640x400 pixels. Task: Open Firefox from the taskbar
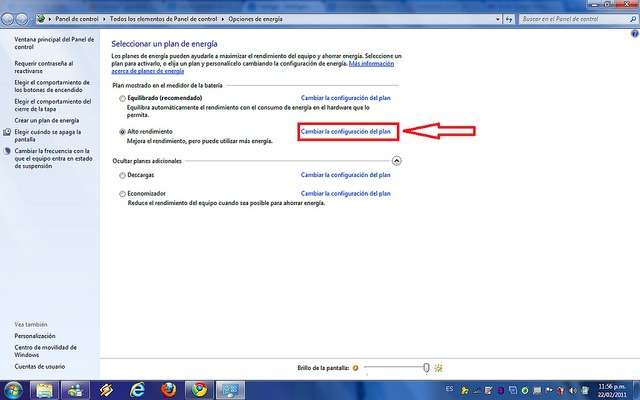click(x=168, y=389)
